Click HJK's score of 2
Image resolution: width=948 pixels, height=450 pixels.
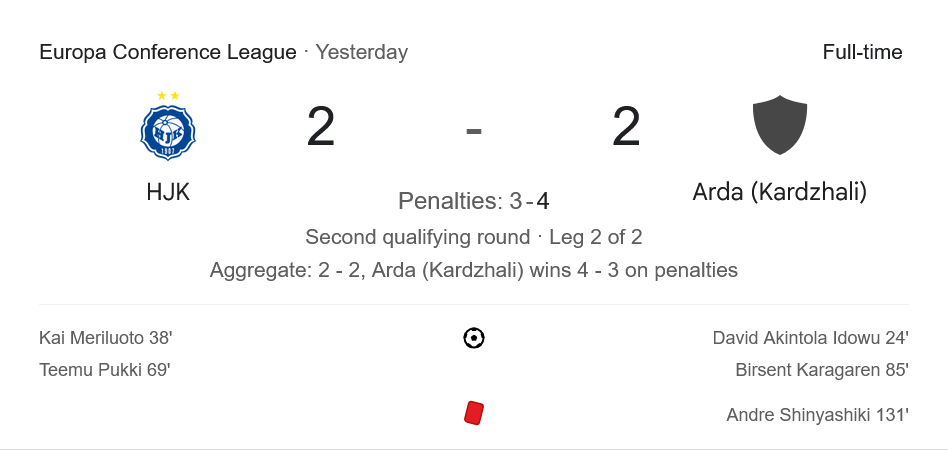pos(321,128)
